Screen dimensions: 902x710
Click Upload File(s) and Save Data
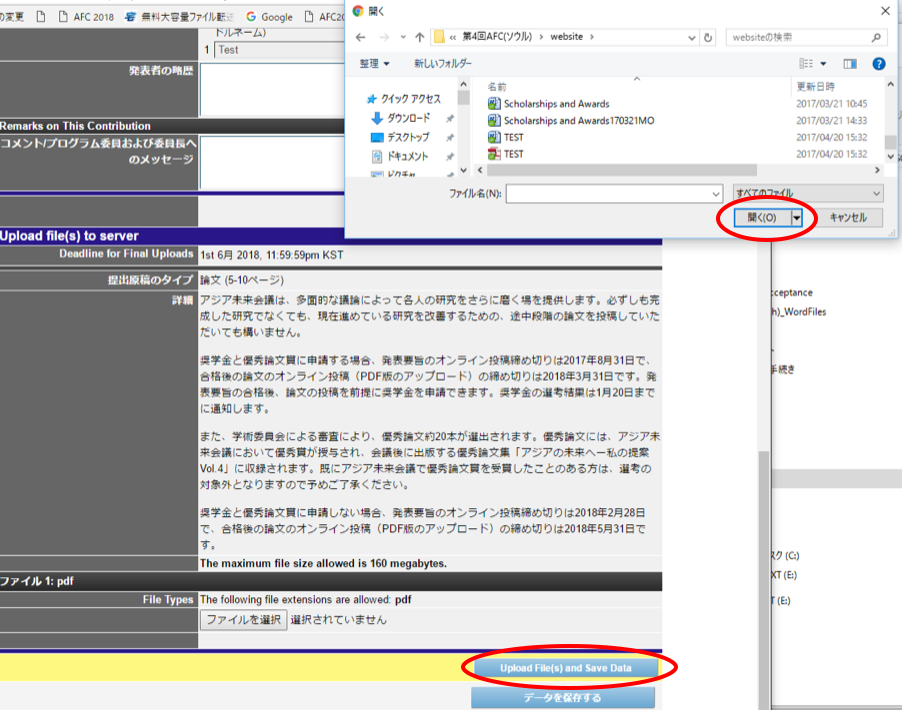click(x=565, y=667)
